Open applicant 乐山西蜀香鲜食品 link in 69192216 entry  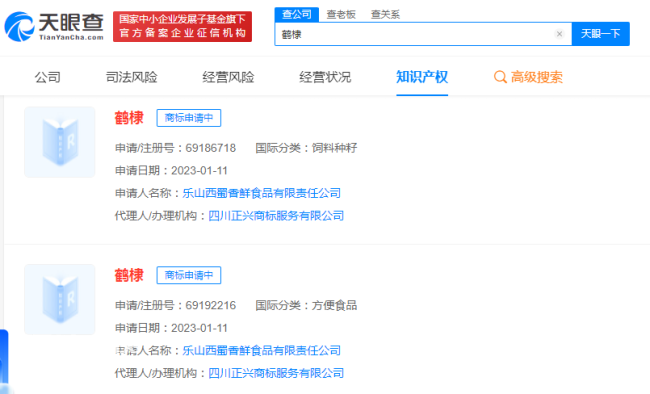(x=262, y=350)
